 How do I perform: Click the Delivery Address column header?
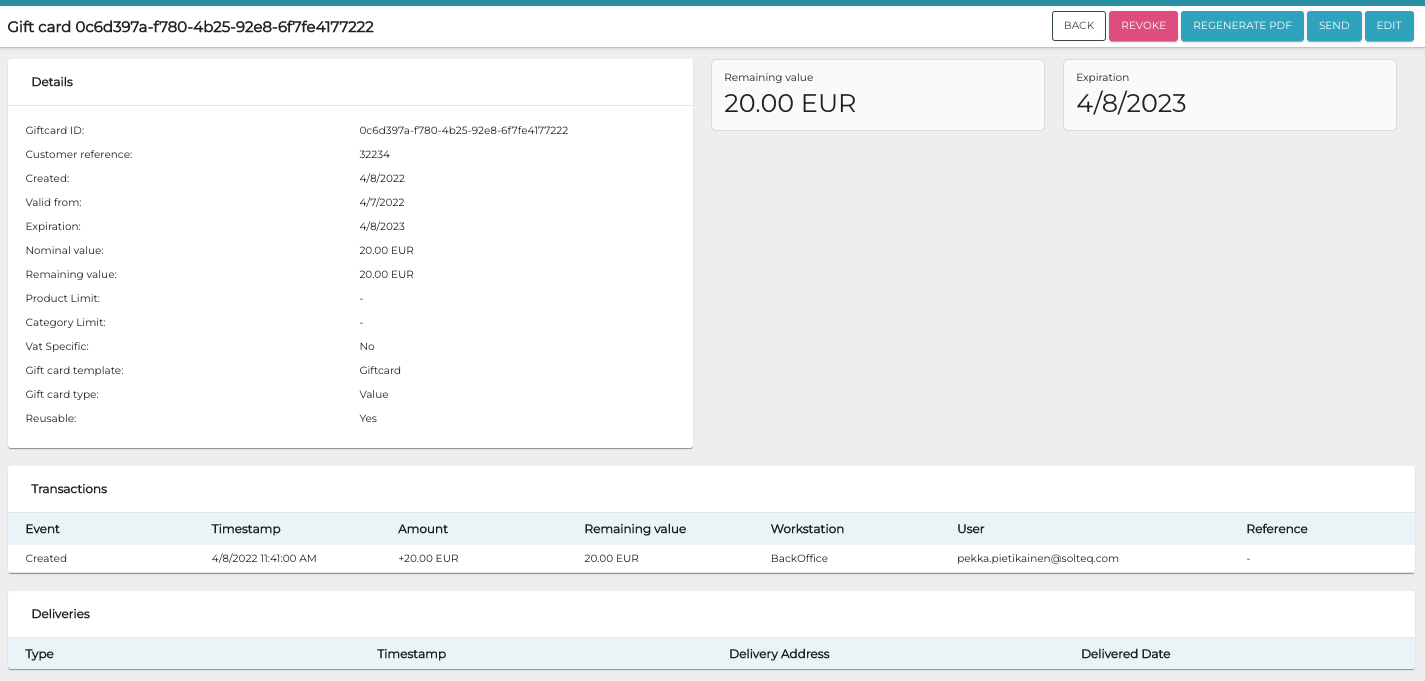point(779,654)
